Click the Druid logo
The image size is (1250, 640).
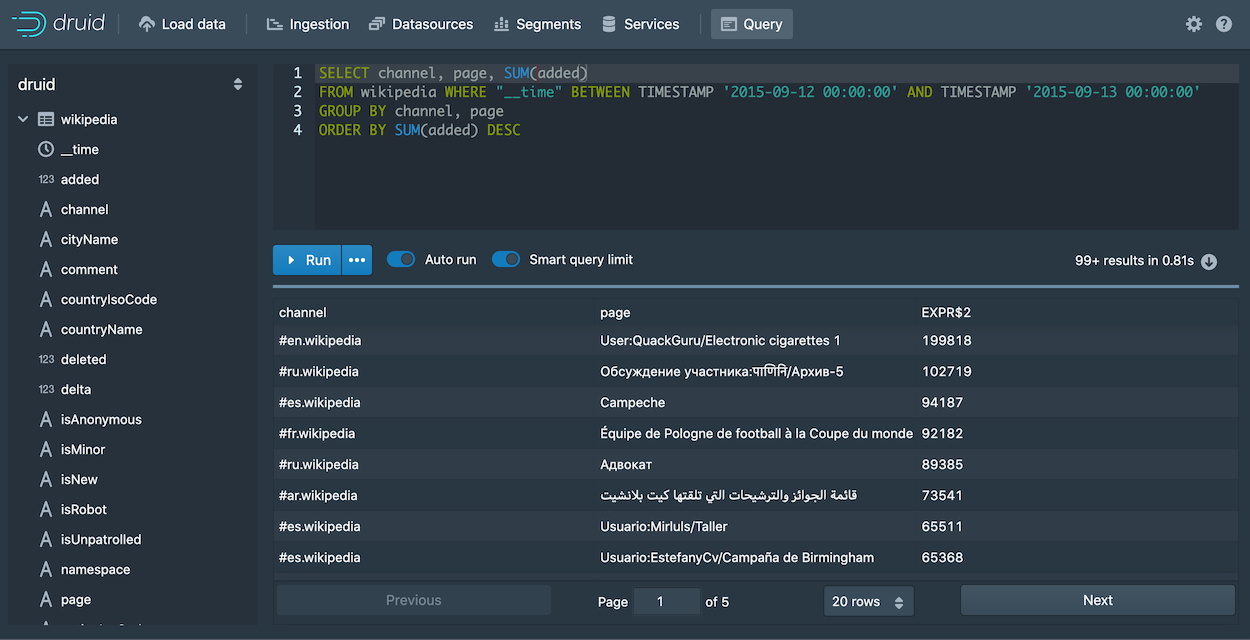click(x=58, y=24)
